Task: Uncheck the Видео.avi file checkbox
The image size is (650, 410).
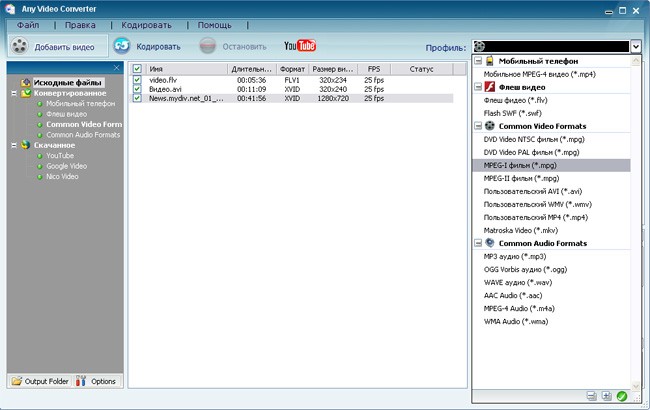Action: 137,89
